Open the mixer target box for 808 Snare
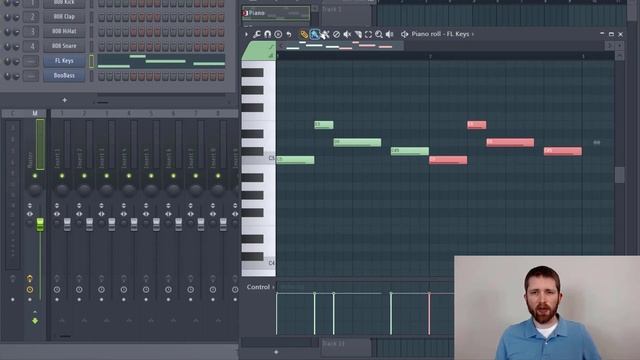 tap(31, 46)
